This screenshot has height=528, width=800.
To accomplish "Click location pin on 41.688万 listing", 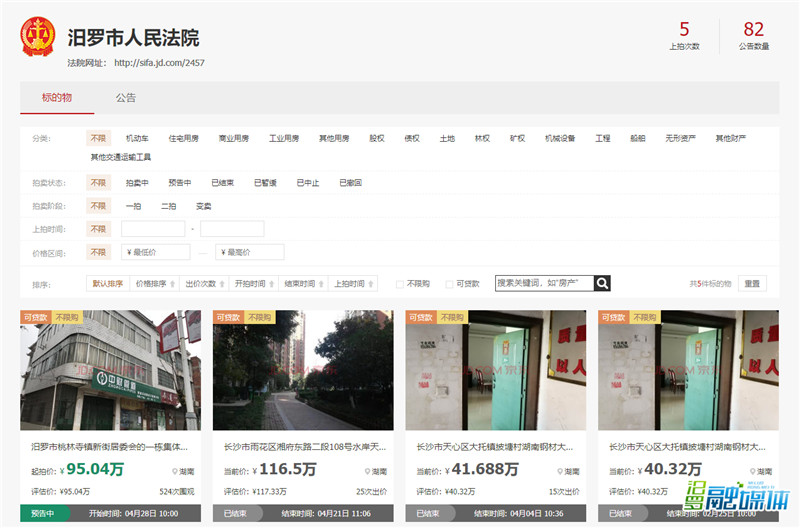I will pyautogui.click(x=560, y=471).
